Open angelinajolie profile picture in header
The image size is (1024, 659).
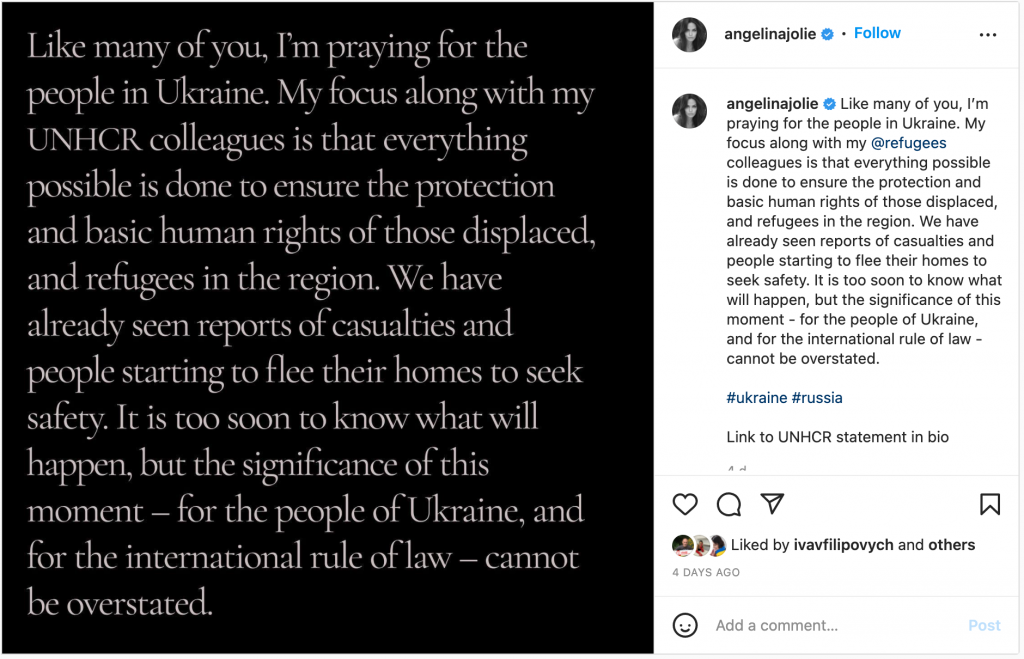click(x=691, y=34)
